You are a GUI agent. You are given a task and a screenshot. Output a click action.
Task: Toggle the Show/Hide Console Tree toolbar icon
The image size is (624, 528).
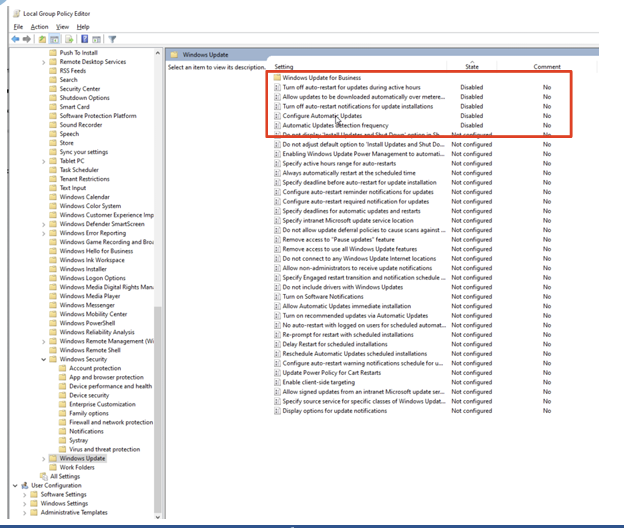(x=55, y=39)
